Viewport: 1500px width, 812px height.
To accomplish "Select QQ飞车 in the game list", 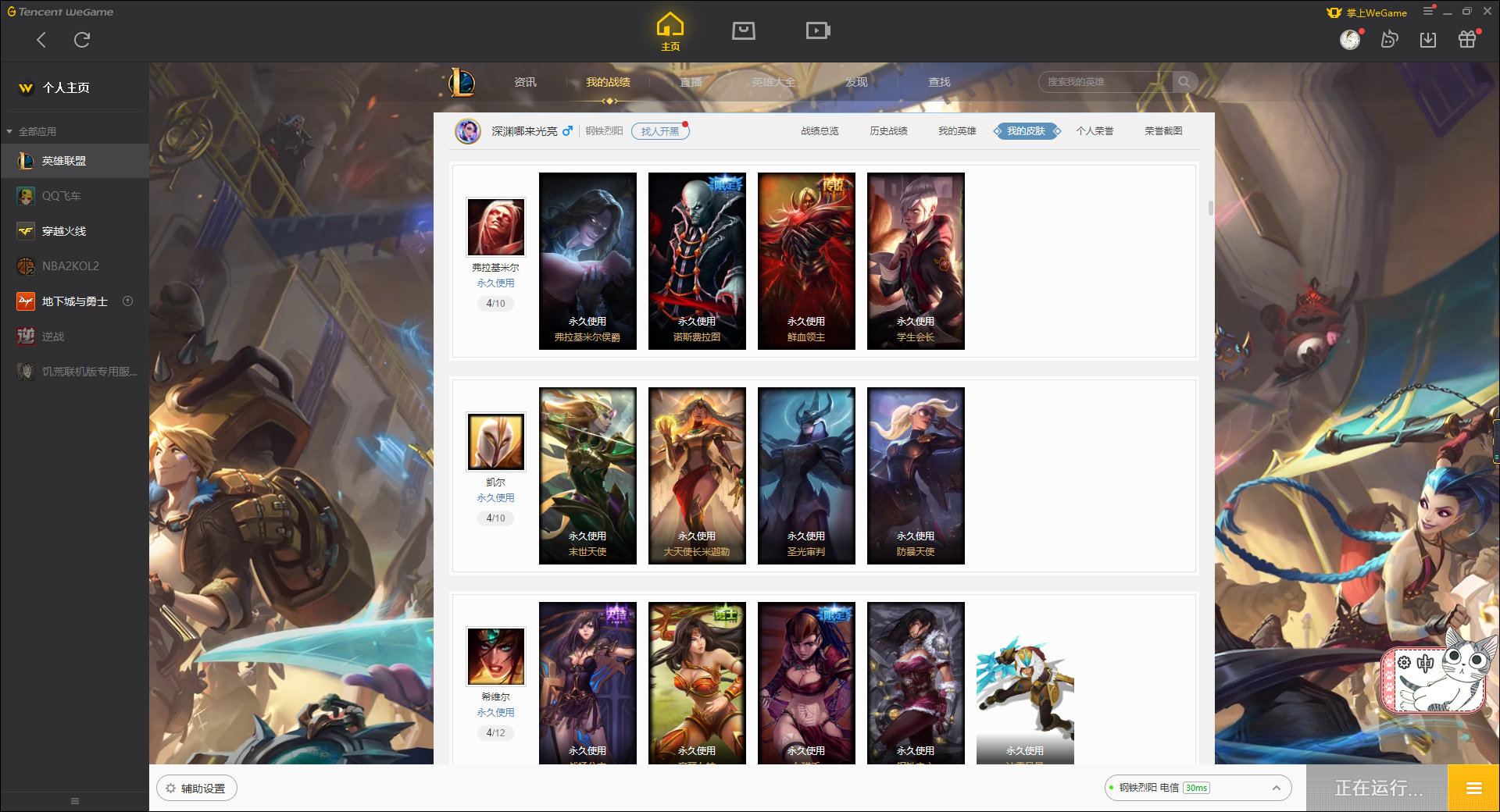I will click(74, 196).
